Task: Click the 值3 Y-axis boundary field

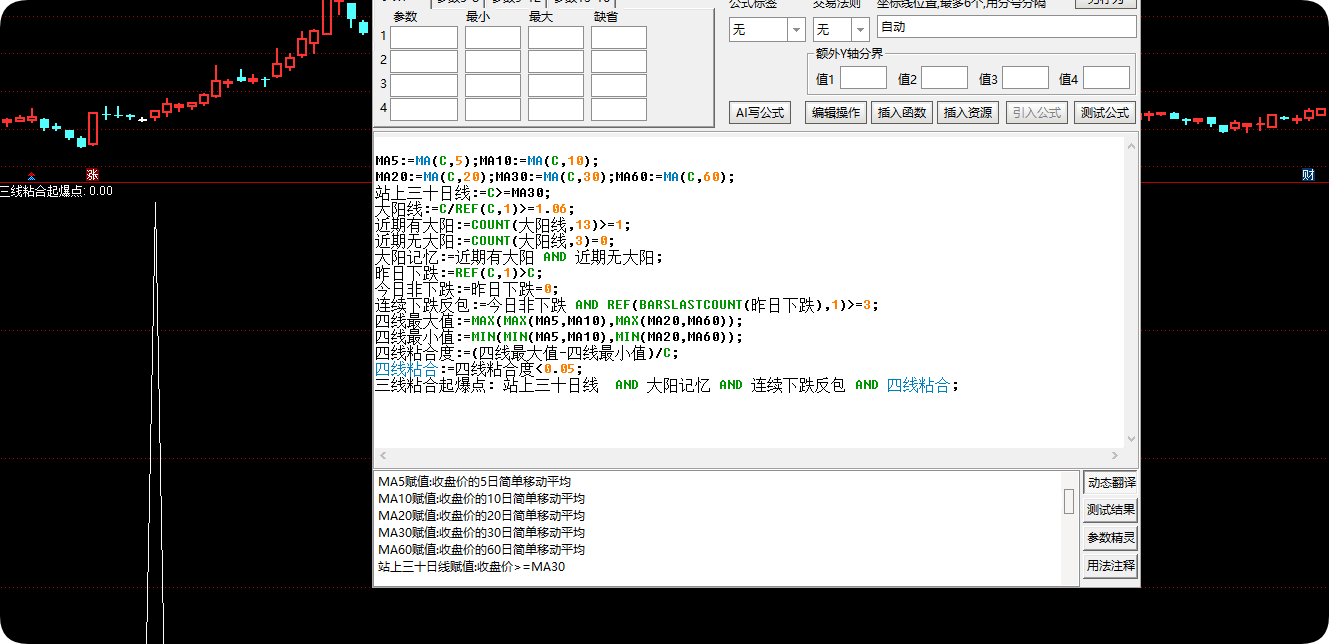Action: 1025,78
